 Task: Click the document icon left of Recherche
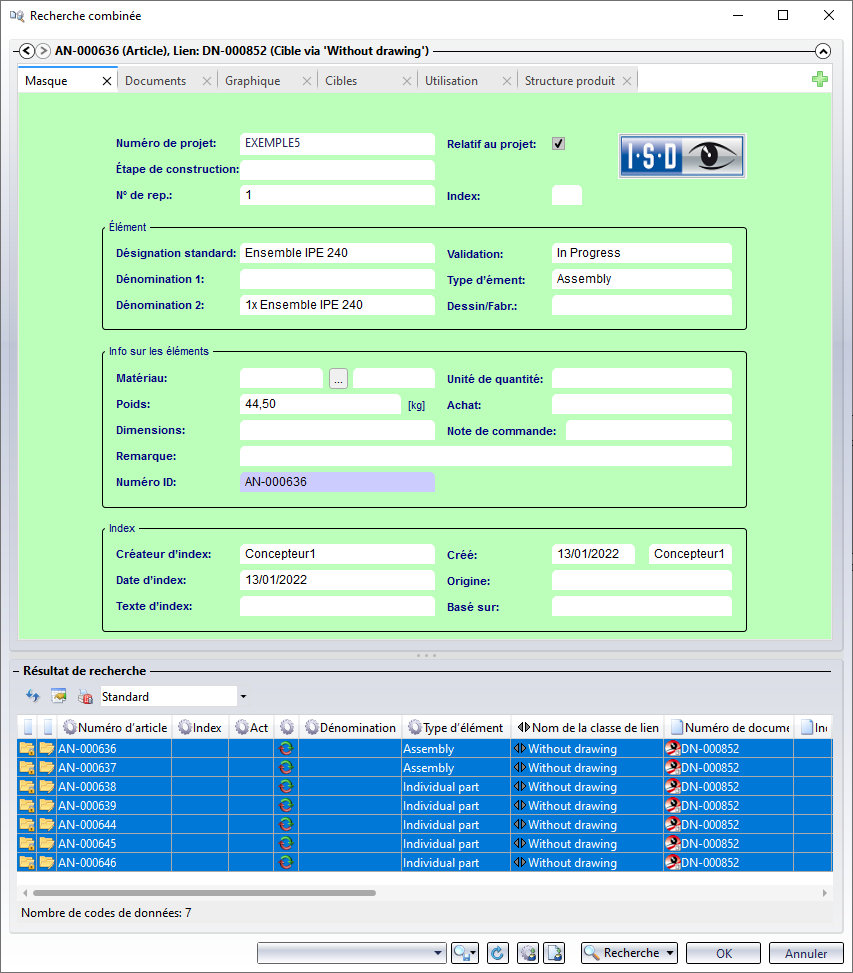click(556, 953)
